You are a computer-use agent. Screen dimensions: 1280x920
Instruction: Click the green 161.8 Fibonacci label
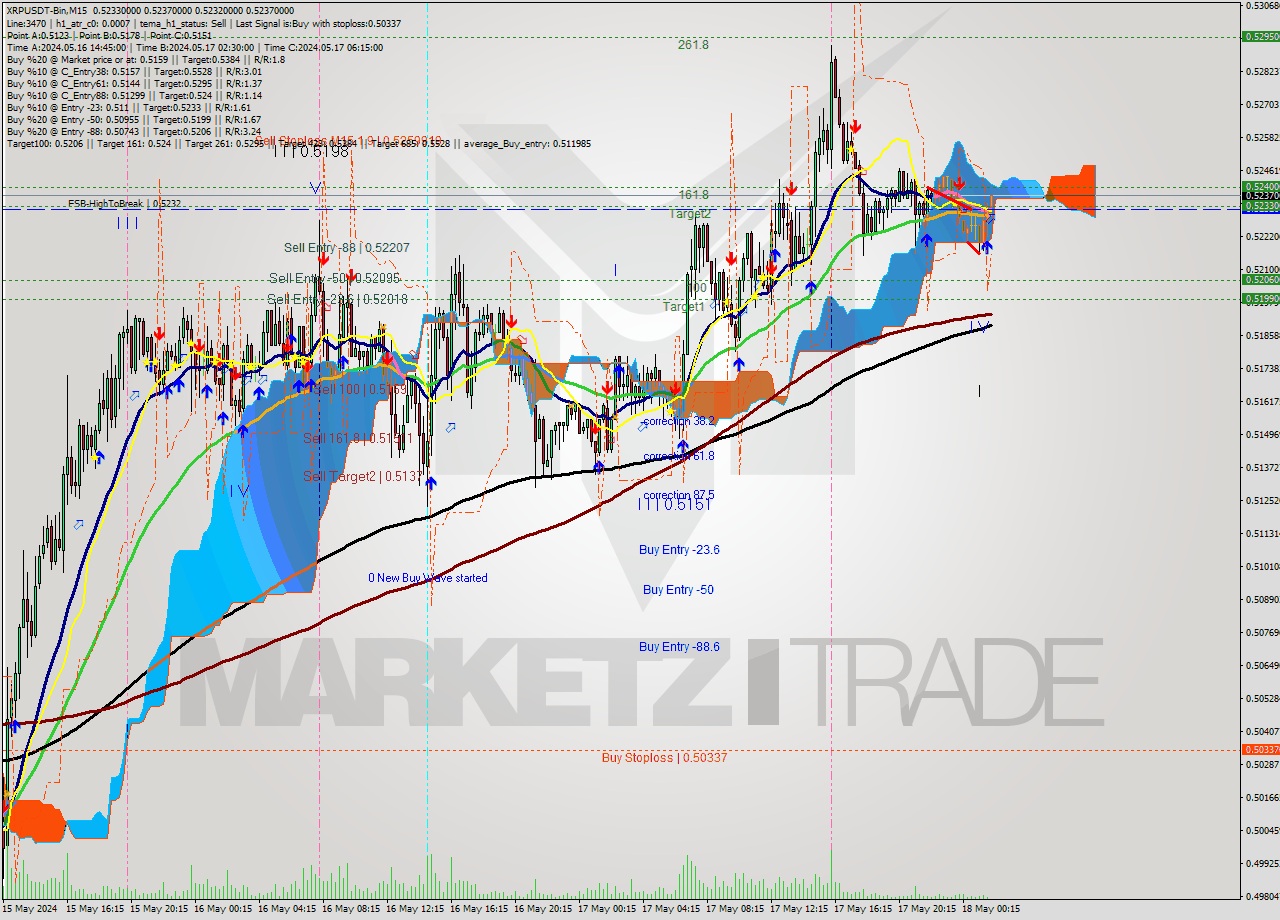coord(693,194)
